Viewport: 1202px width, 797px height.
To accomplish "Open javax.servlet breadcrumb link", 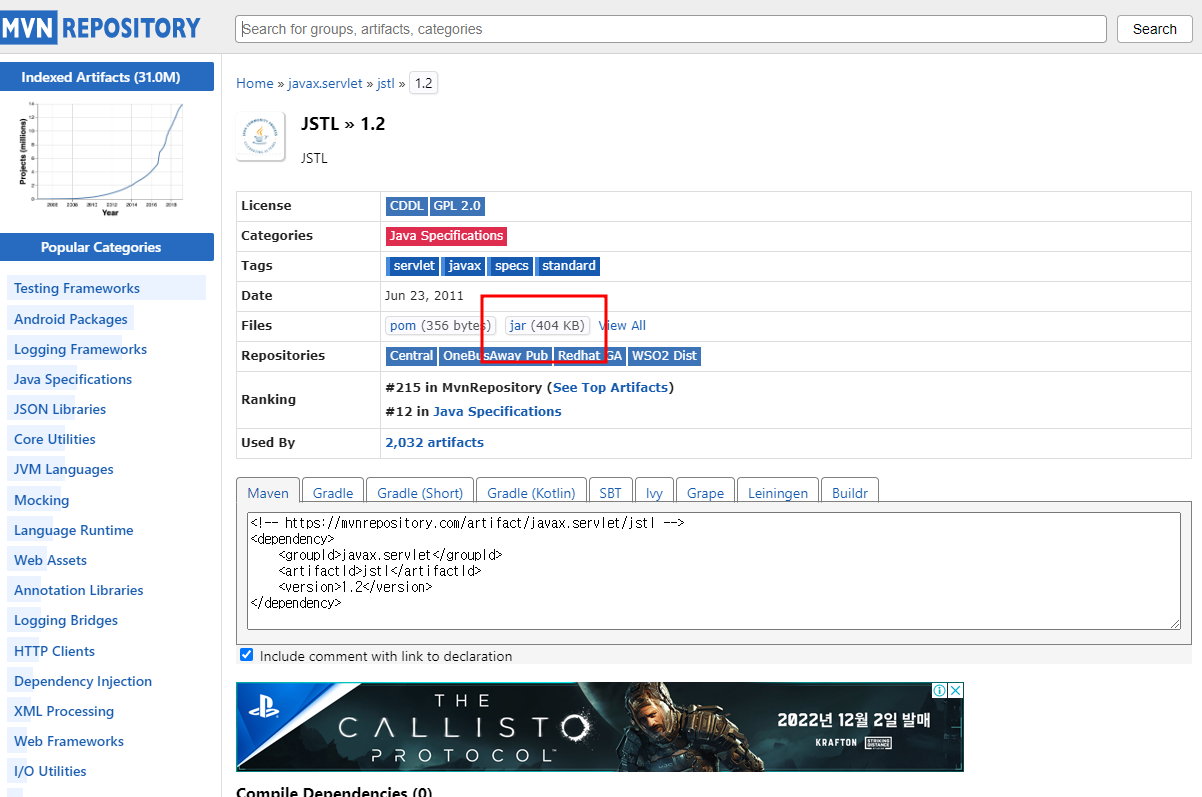I will point(325,83).
